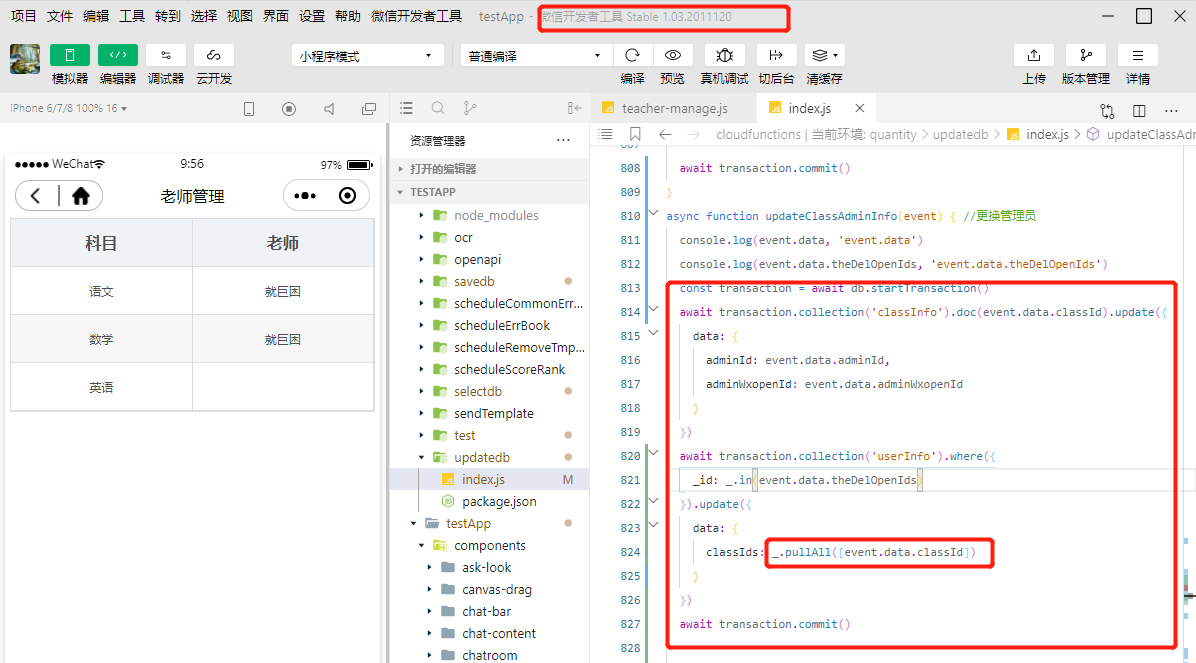Image resolution: width=1196 pixels, height=663 pixels.
Task: Open the 设置 menu
Action: pos(311,16)
